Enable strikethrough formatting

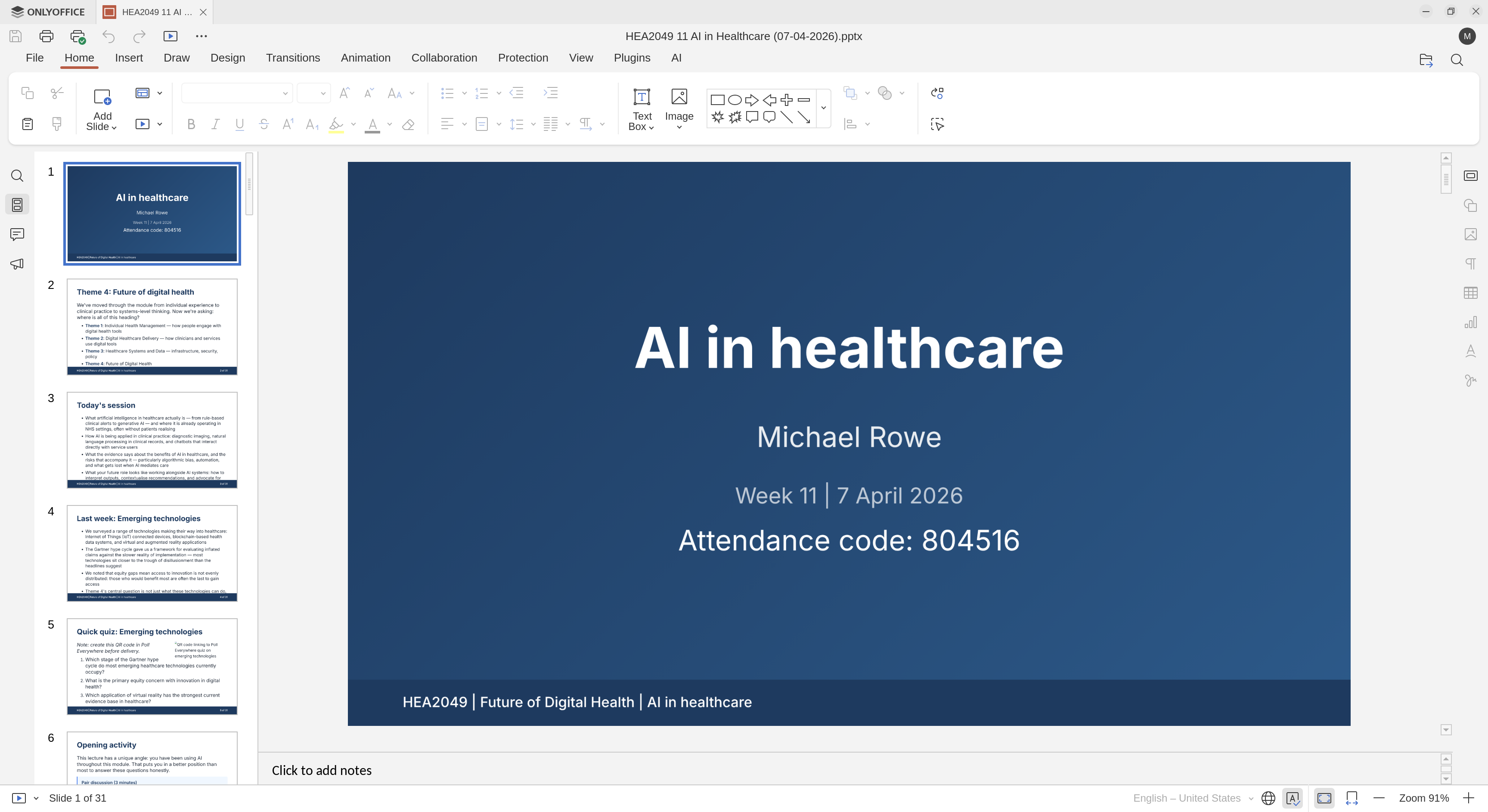263,124
